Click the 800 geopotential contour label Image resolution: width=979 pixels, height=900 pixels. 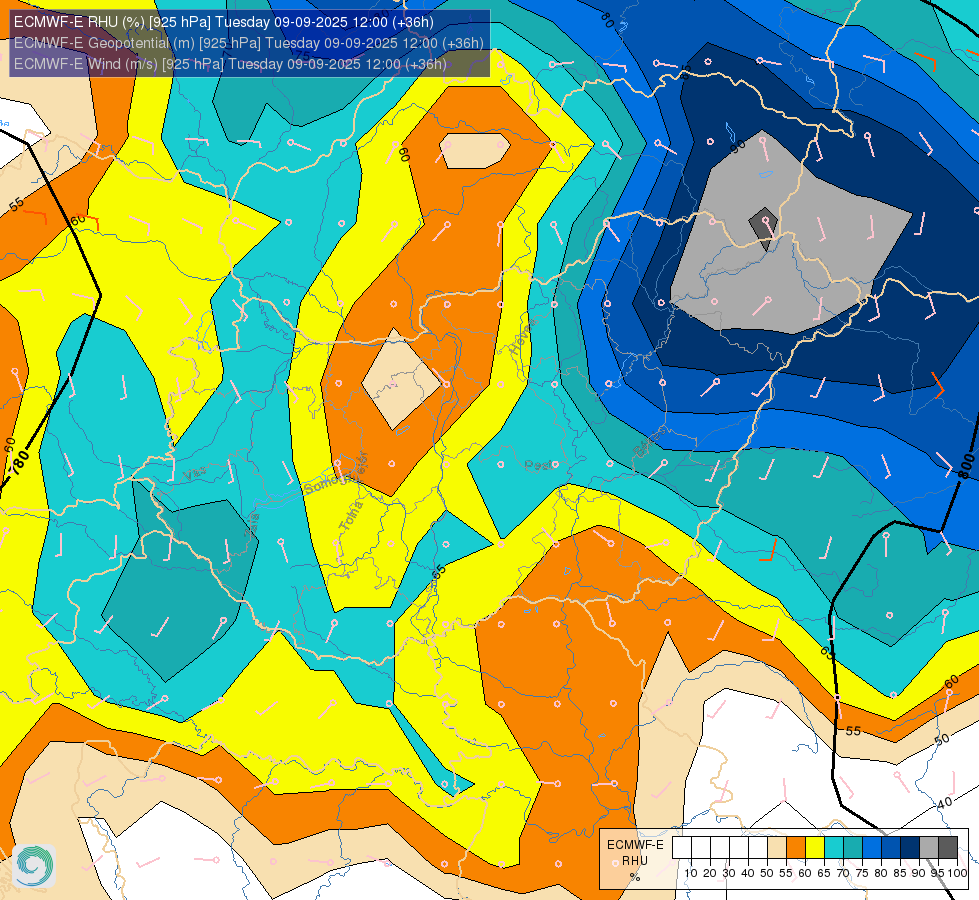[x=966, y=467]
